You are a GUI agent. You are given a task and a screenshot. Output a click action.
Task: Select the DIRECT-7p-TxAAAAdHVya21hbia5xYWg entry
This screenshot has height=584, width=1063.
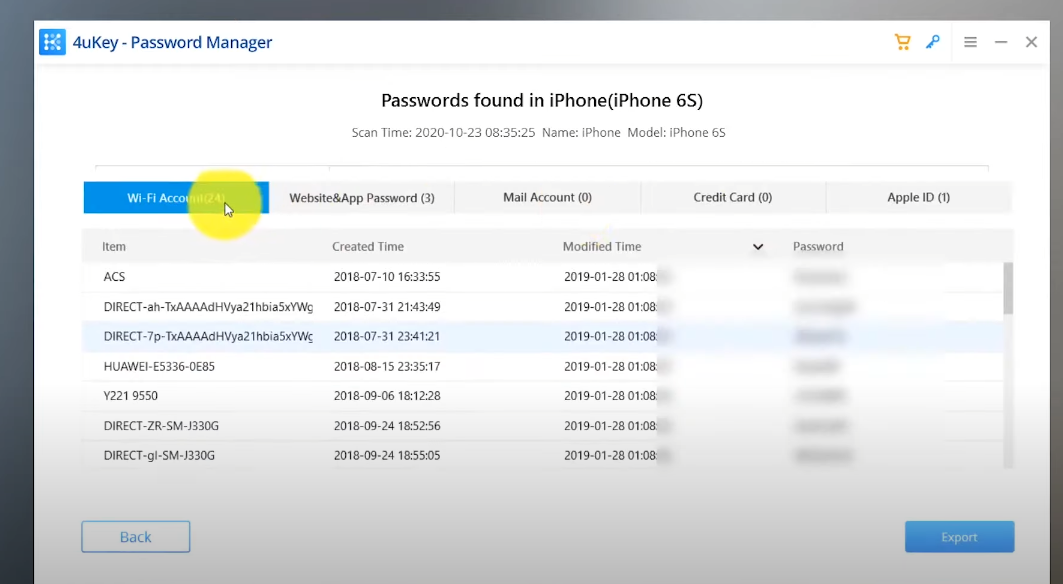coord(542,336)
